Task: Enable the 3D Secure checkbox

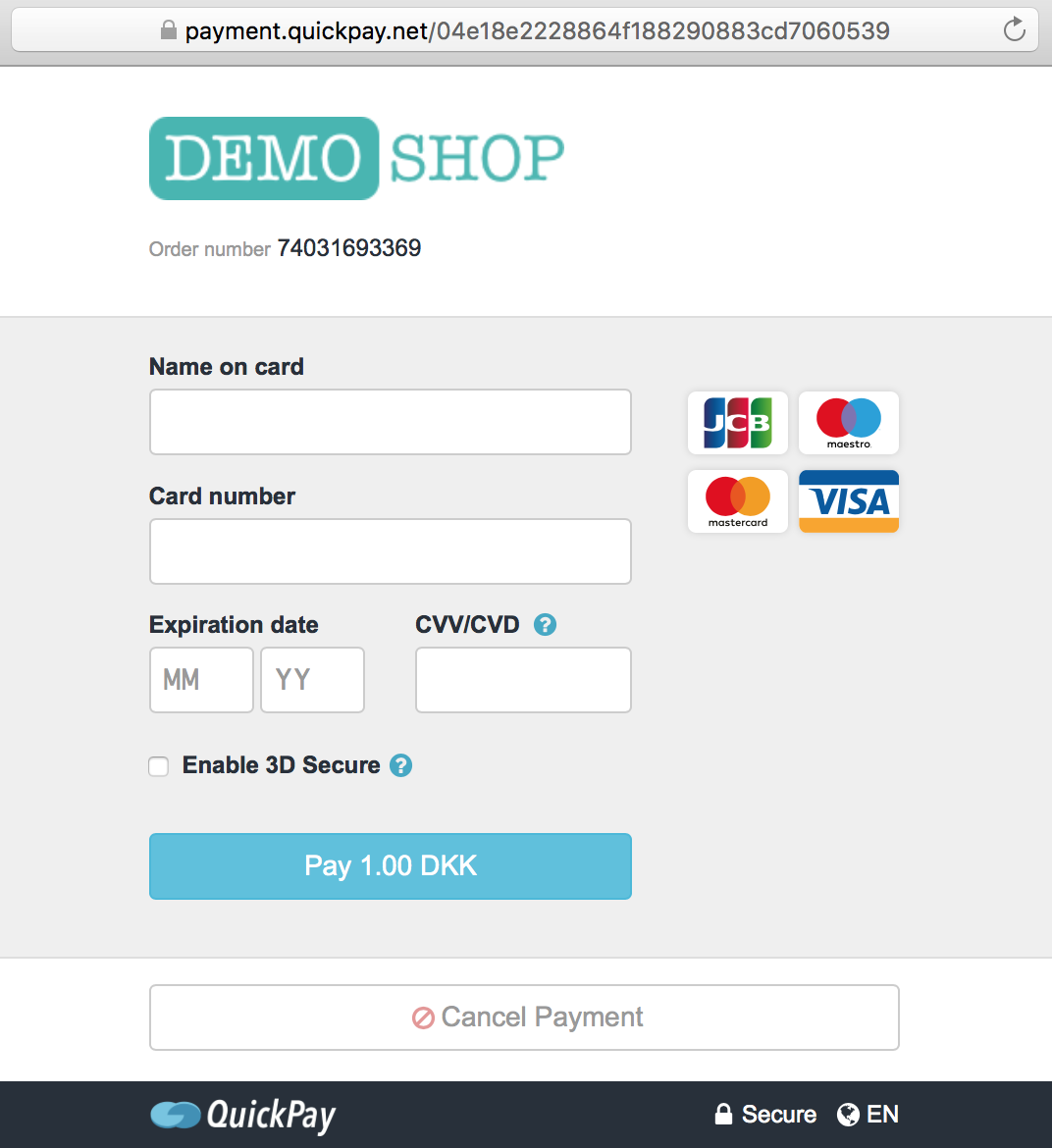Action: [158, 765]
